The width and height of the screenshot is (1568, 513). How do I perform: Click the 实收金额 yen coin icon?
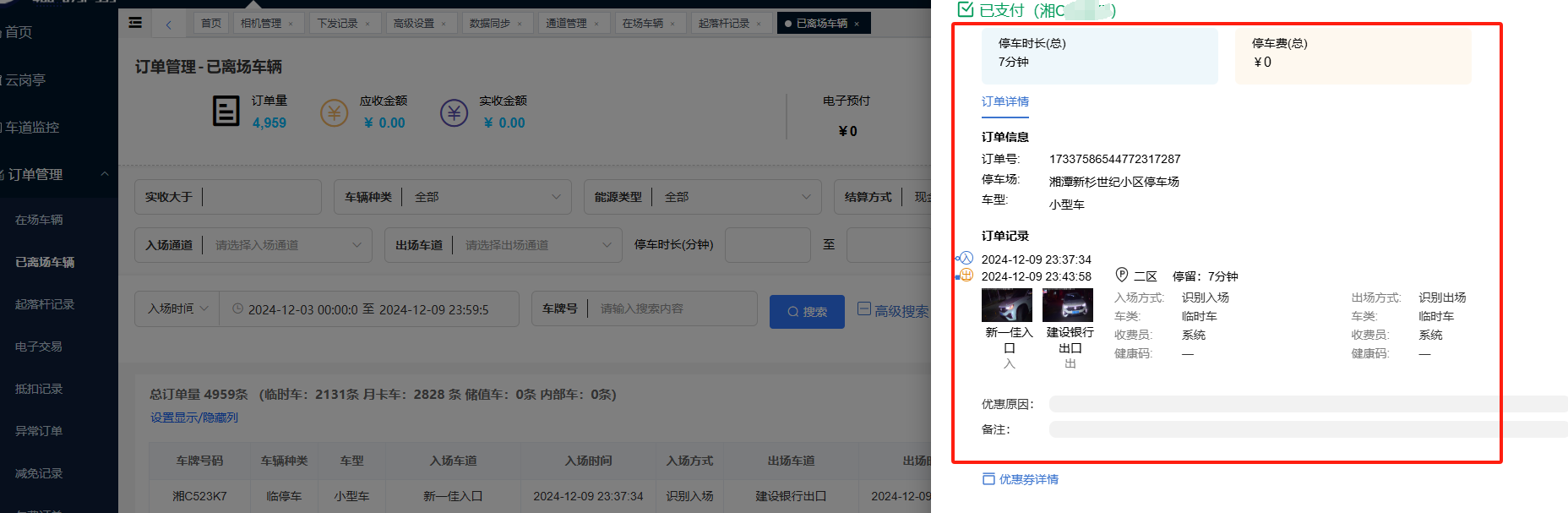click(x=454, y=112)
